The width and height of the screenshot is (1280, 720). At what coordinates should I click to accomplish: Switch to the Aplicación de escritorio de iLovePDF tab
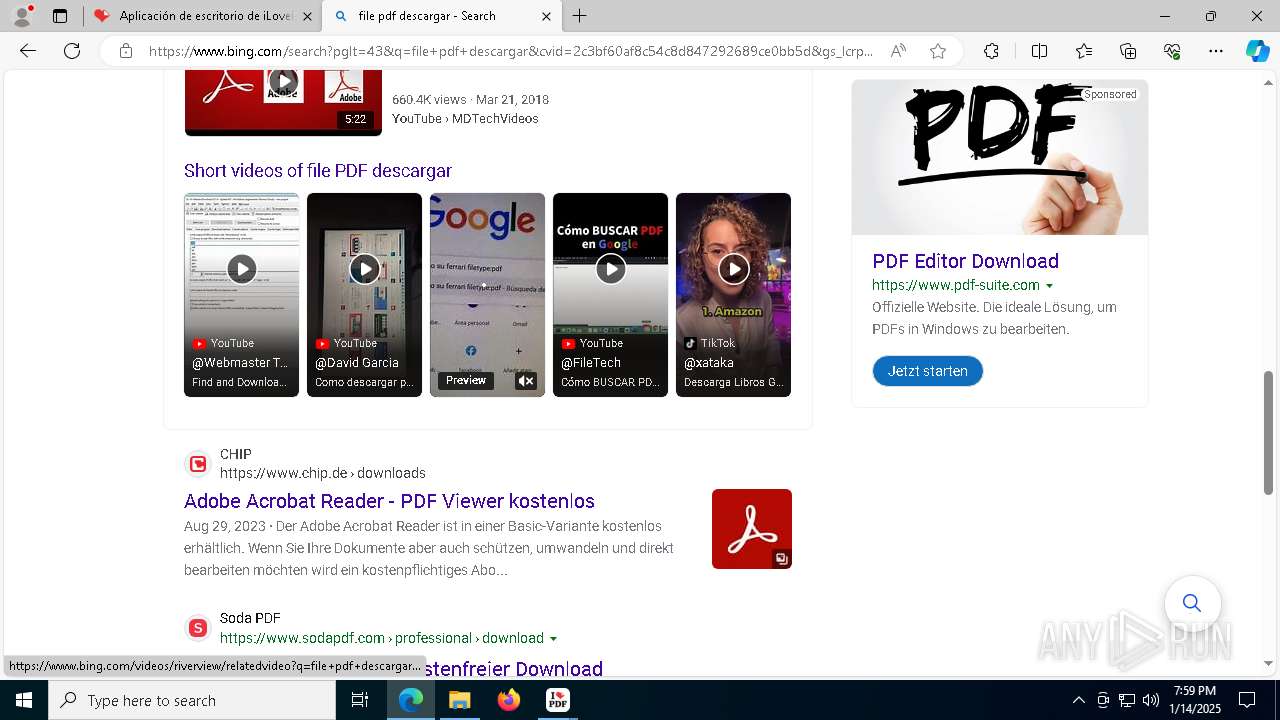[203, 16]
